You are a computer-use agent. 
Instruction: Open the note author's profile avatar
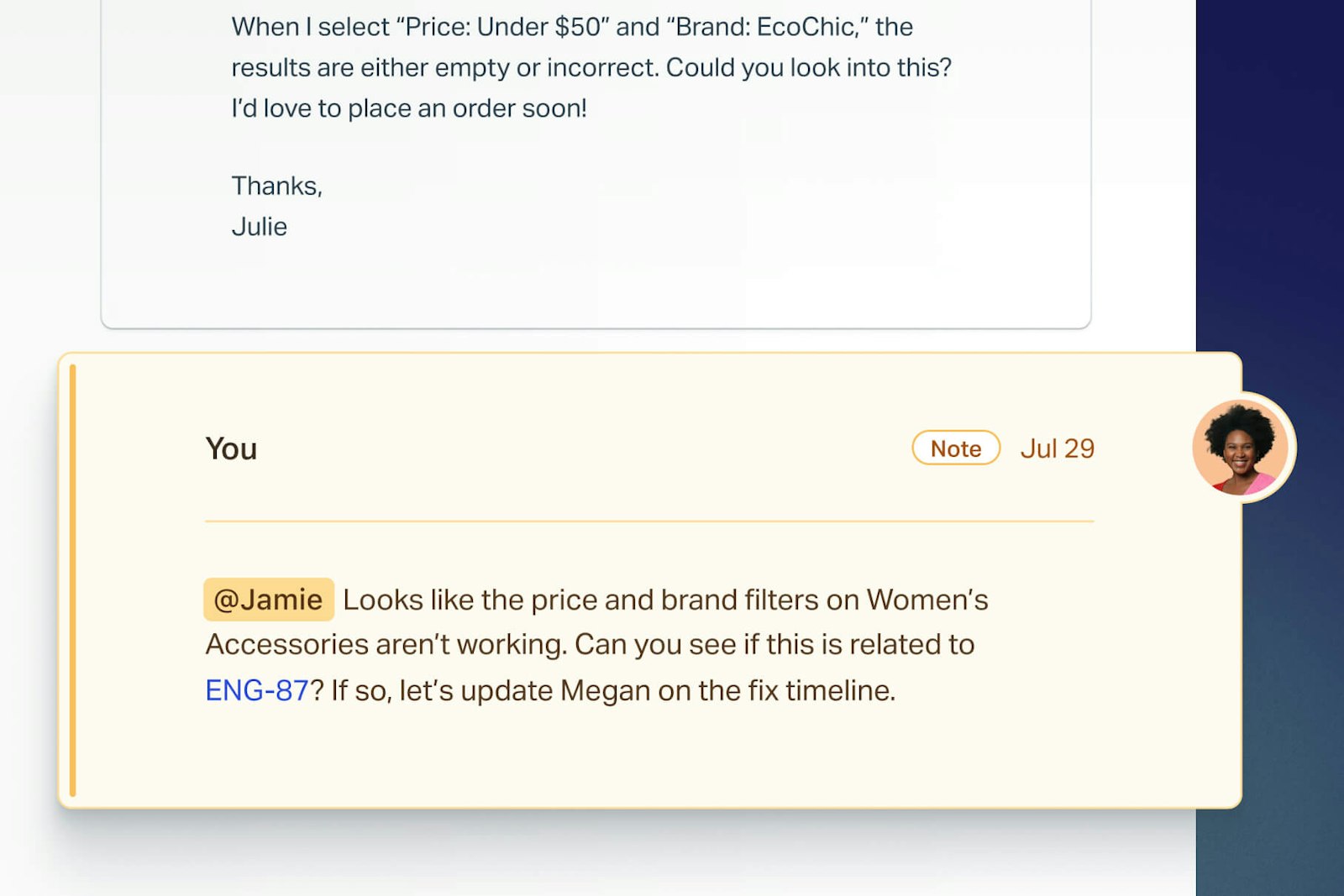coord(1241,448)
